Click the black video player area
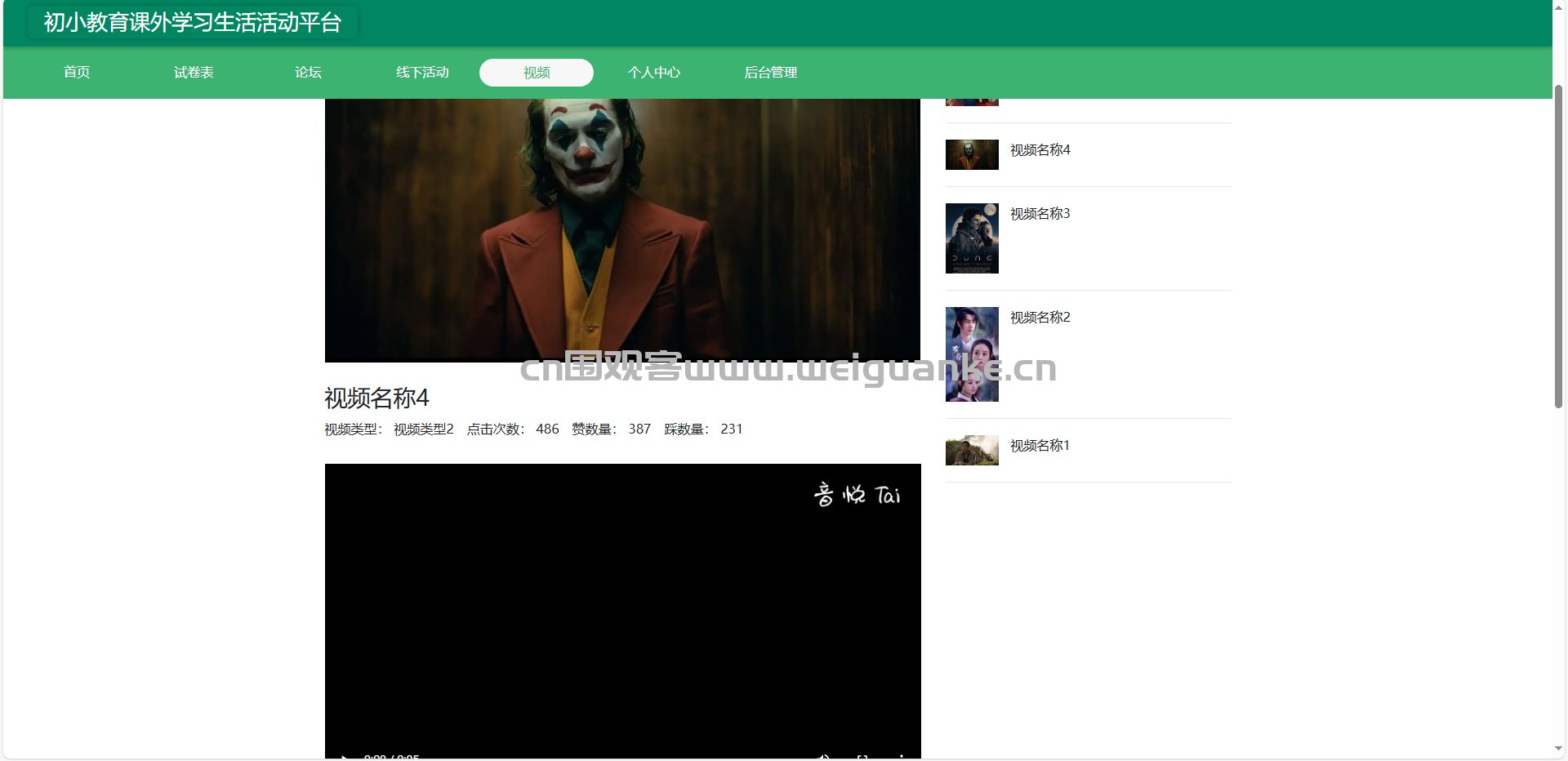 click(x=622, y=611)
